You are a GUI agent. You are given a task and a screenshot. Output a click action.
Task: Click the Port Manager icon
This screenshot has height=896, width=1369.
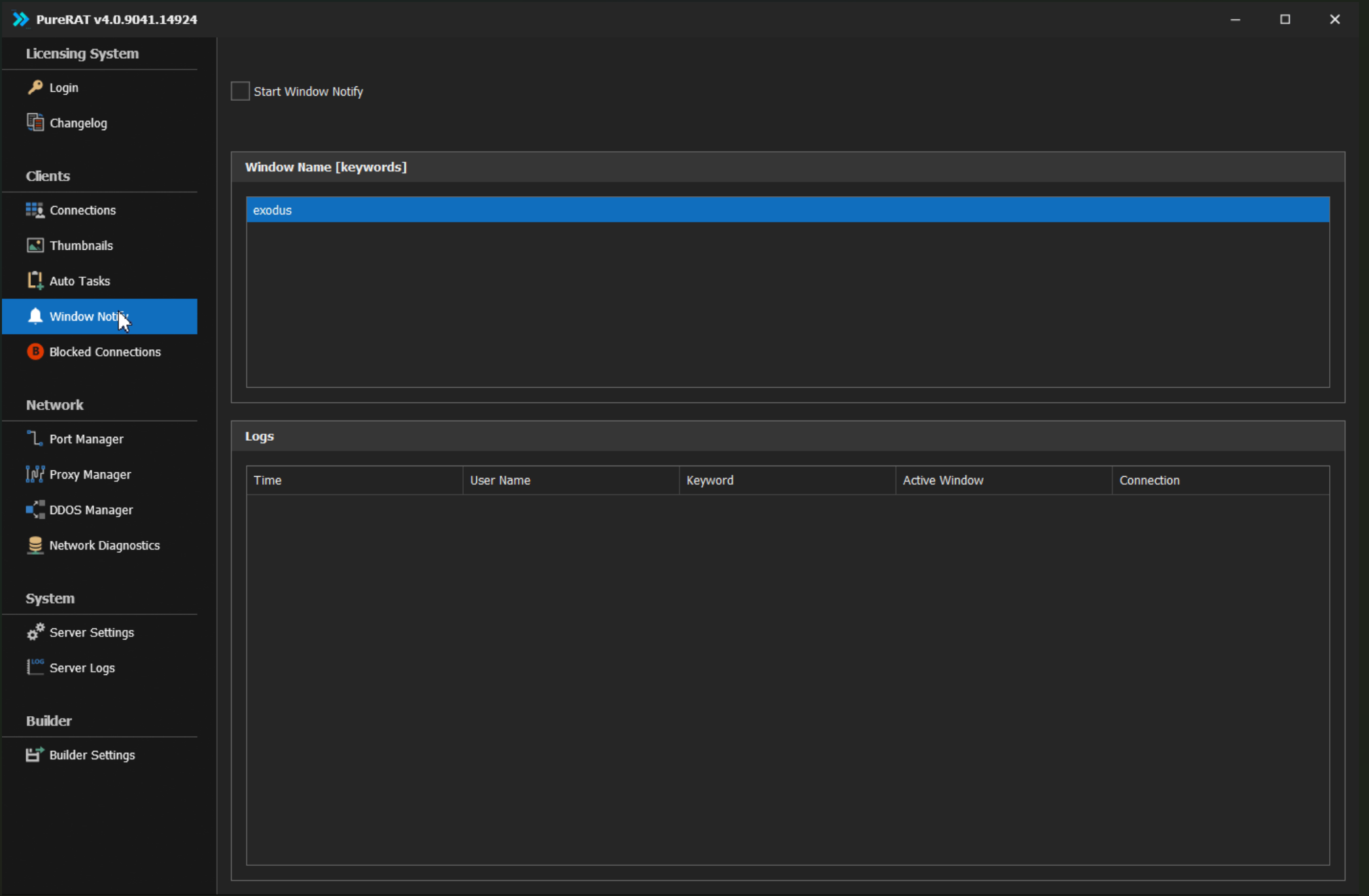[x=35, y=438]
